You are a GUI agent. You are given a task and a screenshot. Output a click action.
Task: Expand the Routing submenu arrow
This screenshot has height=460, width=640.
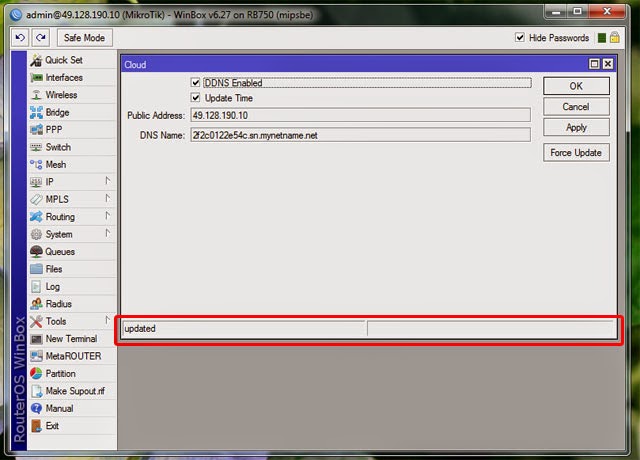point(107,216)
